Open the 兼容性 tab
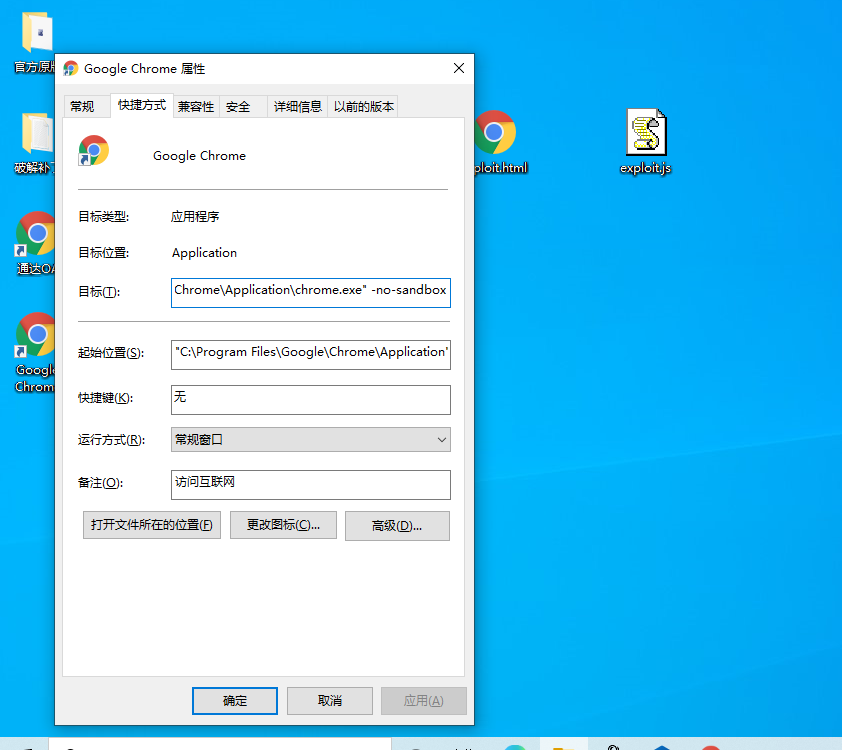 196,106
